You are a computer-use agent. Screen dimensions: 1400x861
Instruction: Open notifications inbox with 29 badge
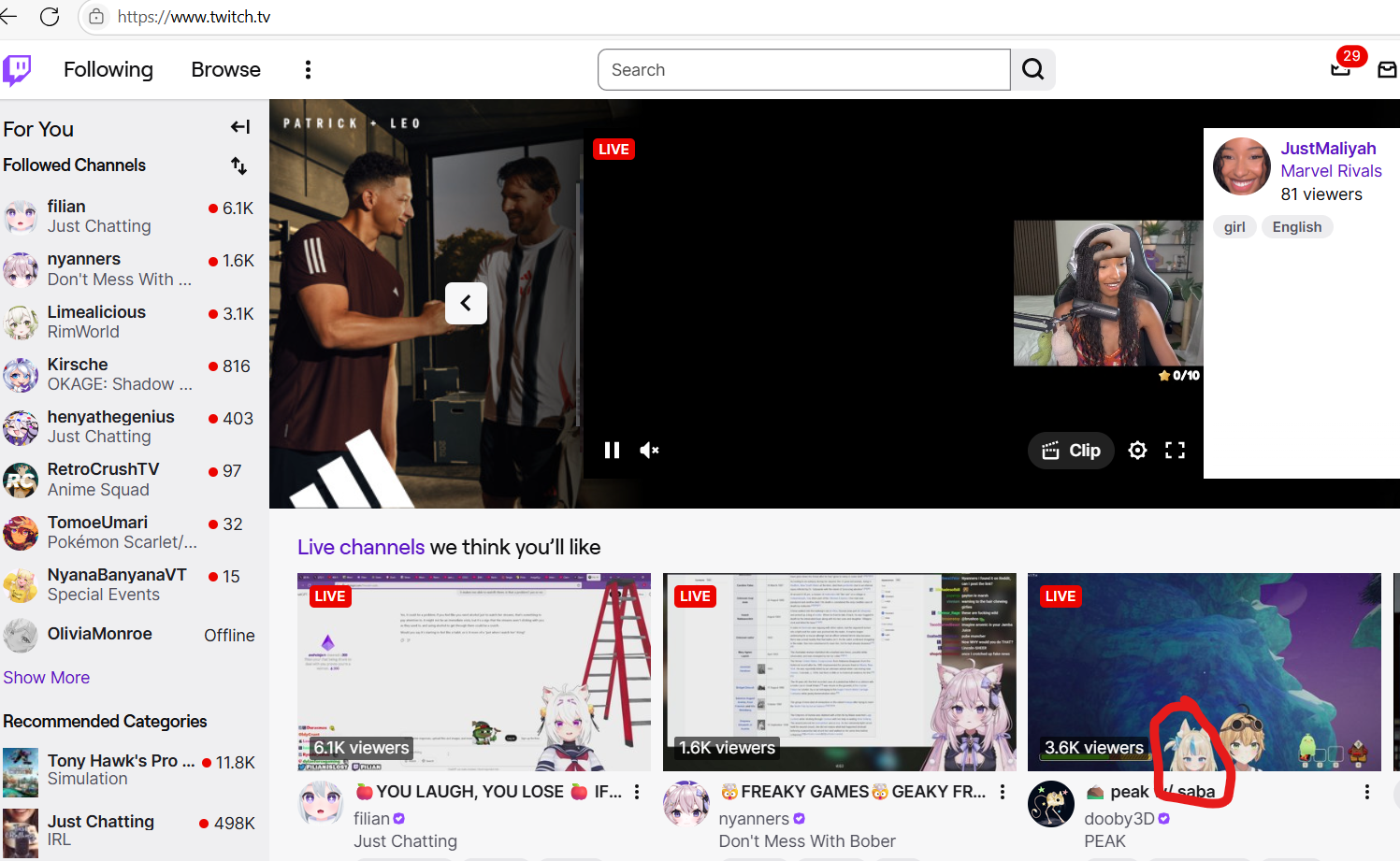click(1341, 67)
